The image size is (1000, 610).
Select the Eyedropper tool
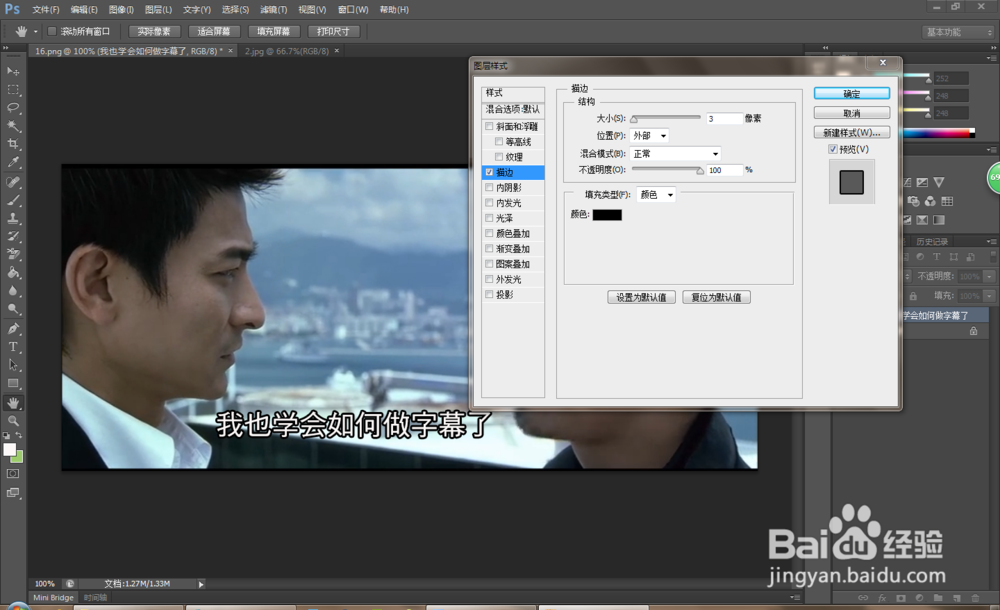click(x=13, y=162)
